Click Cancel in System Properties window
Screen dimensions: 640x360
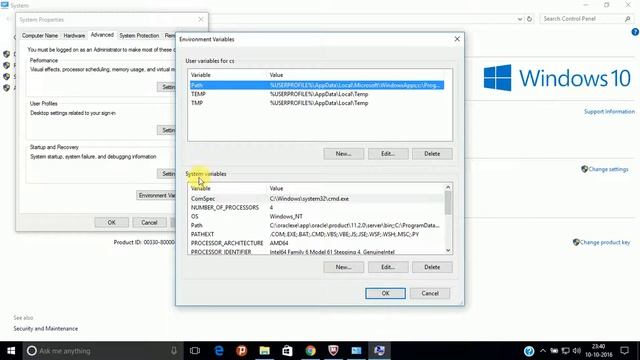tap(149, 222)
